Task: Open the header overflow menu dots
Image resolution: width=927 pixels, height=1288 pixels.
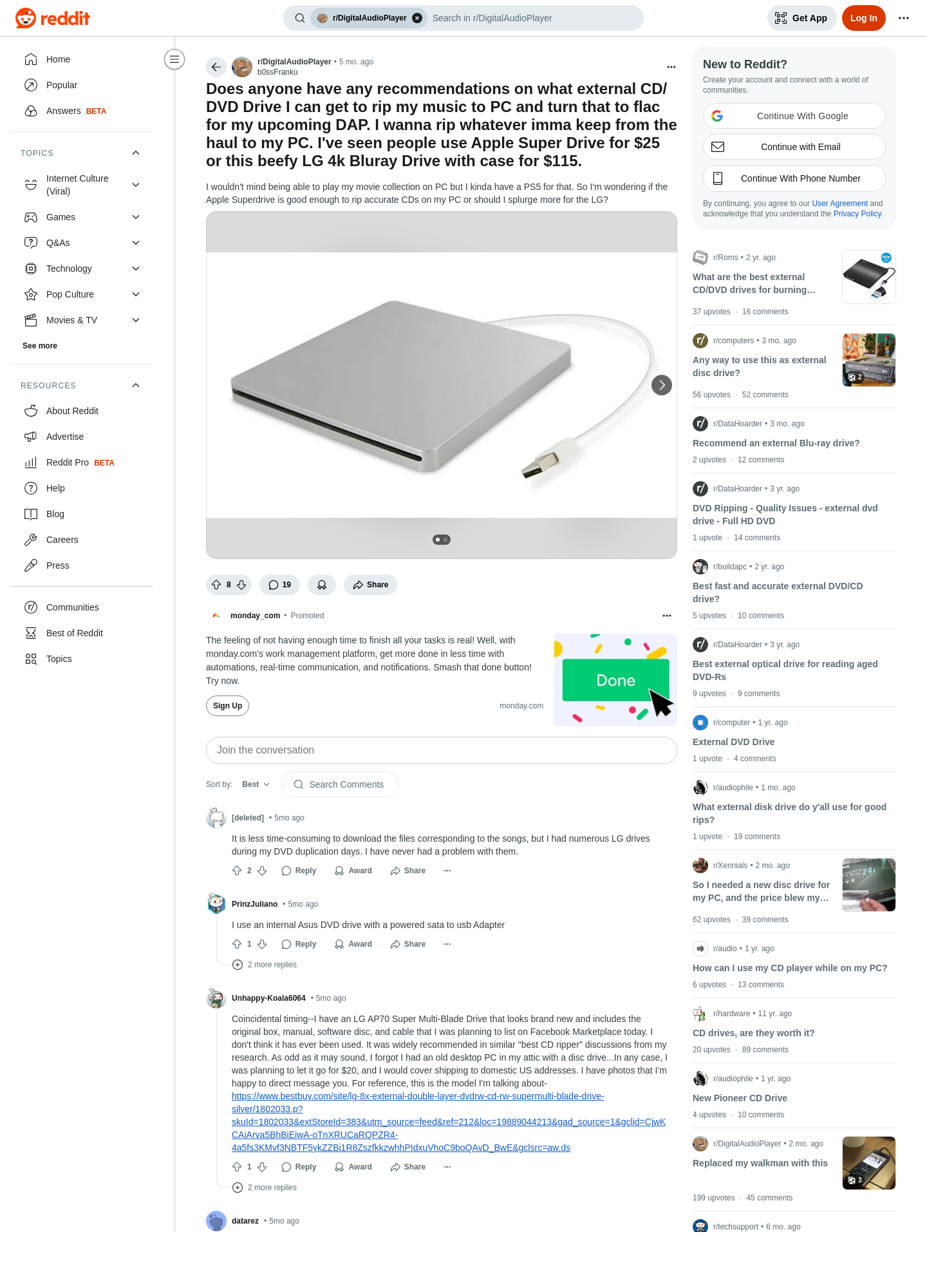Action: 904,18
